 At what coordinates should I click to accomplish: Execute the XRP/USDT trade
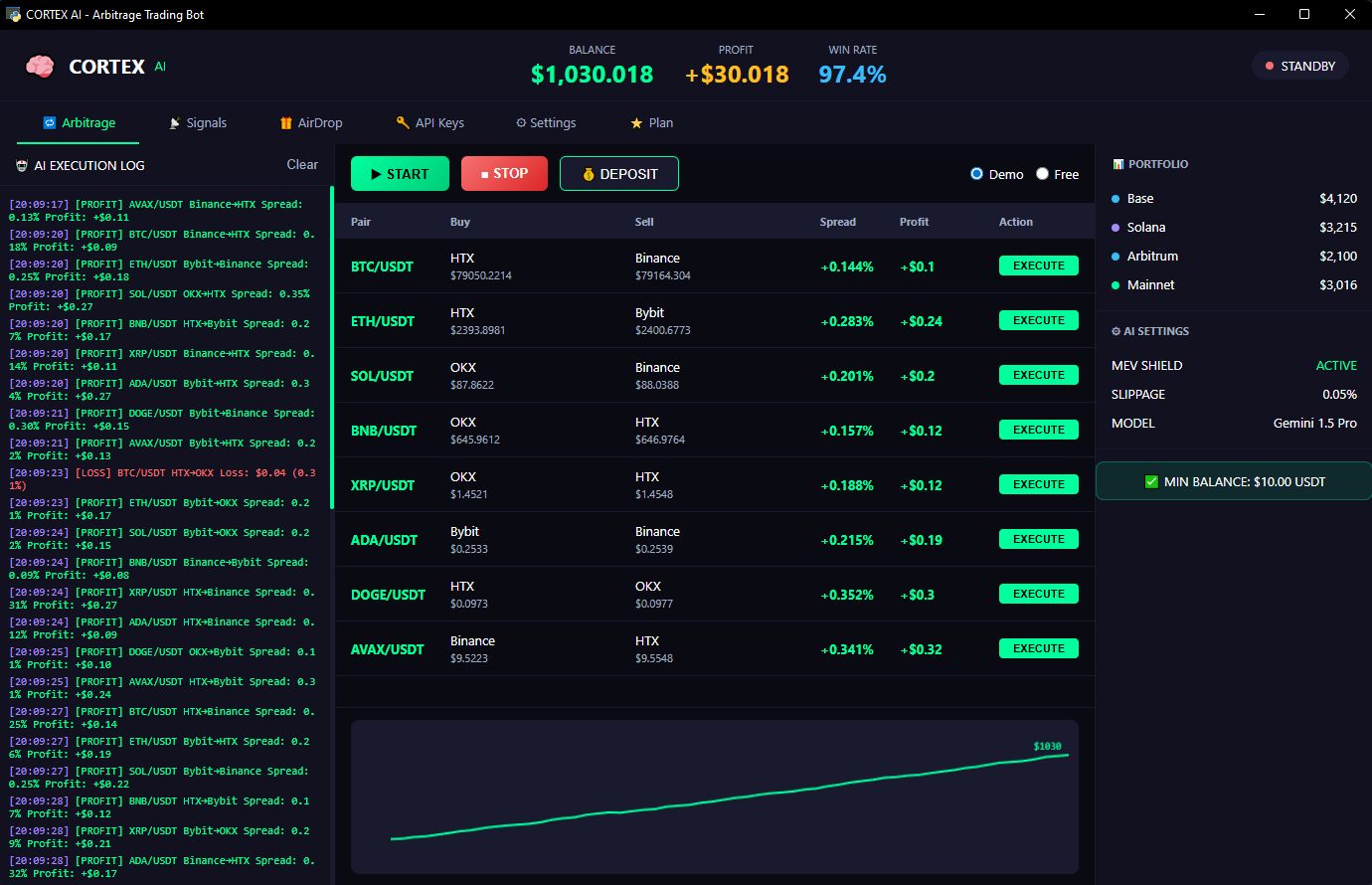tap(1039, 484)
